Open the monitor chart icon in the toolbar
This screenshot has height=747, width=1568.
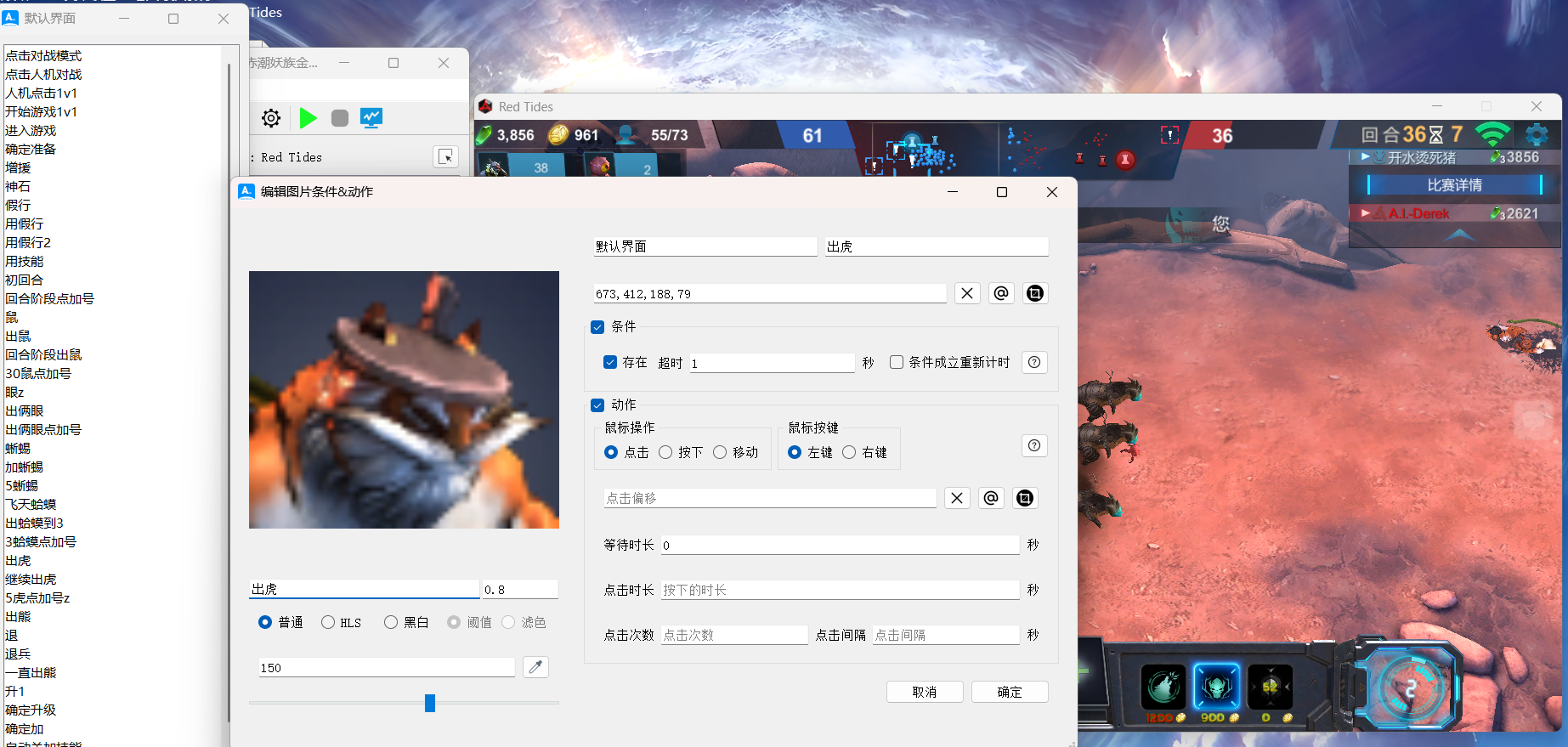tap(371, 118)
